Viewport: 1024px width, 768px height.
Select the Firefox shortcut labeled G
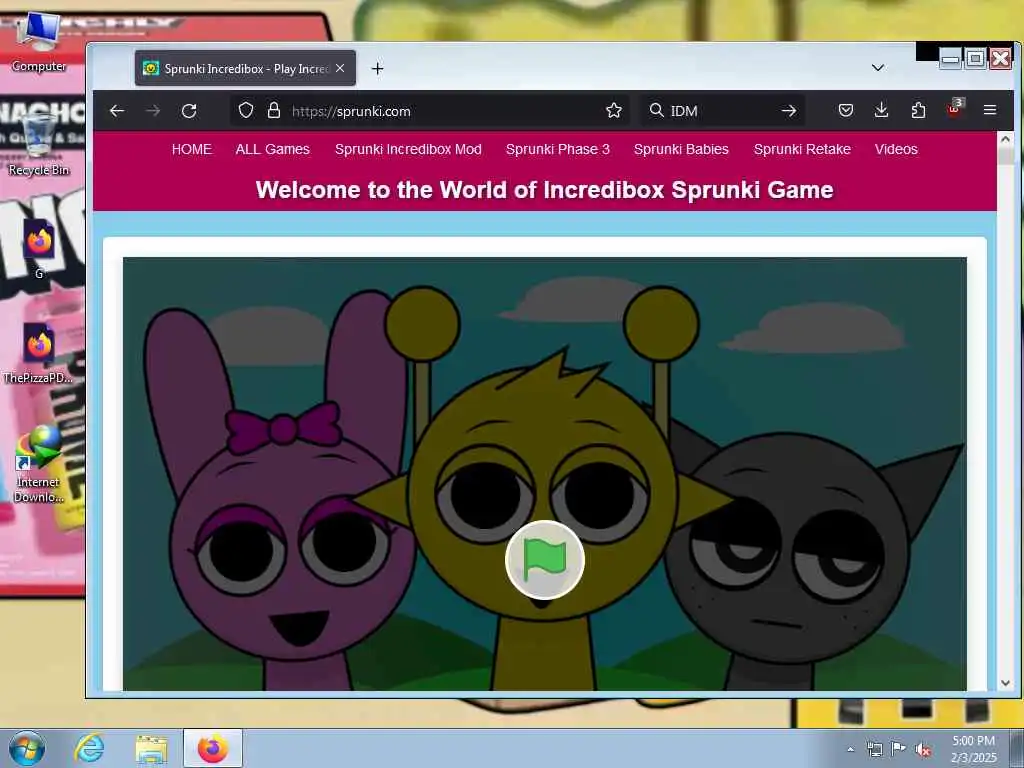click(39, 249)
